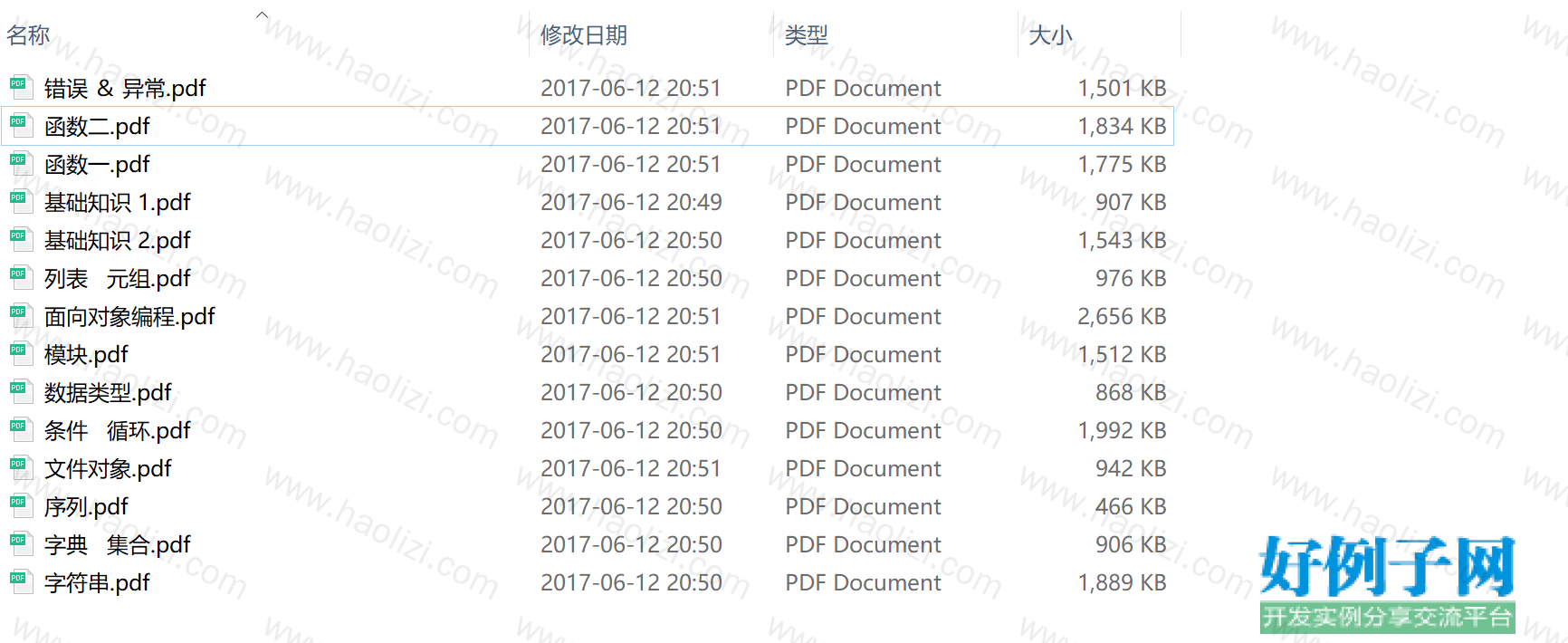This screenshot has width=1568, height=643.
Task: Click PDF Document type of 模块.pdf
Action: (863, 355)
